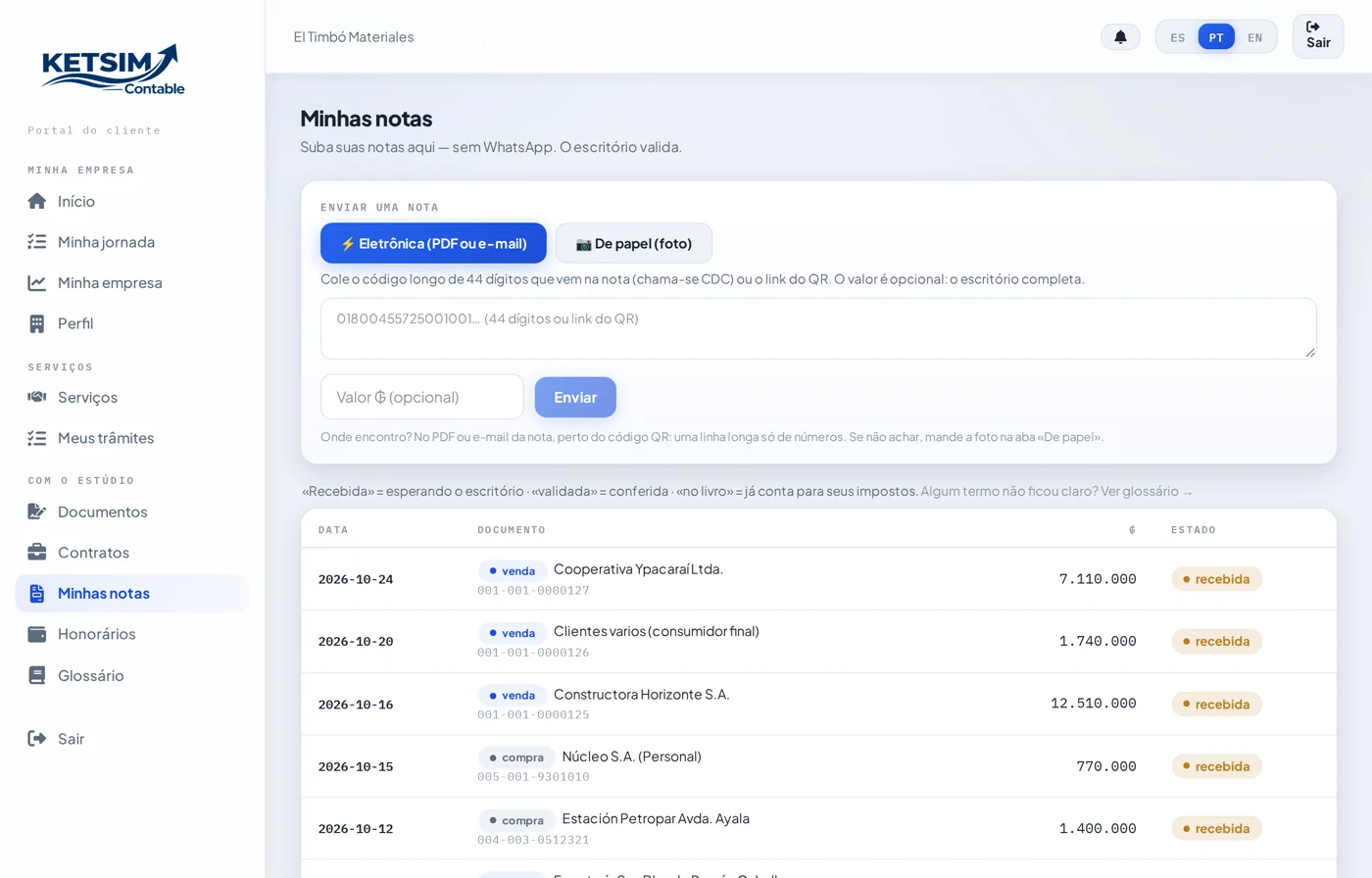Image resolution: width=1372 pixels, height=878 pixels.
Task: Switch language to ES
Action: point(1178,37)
